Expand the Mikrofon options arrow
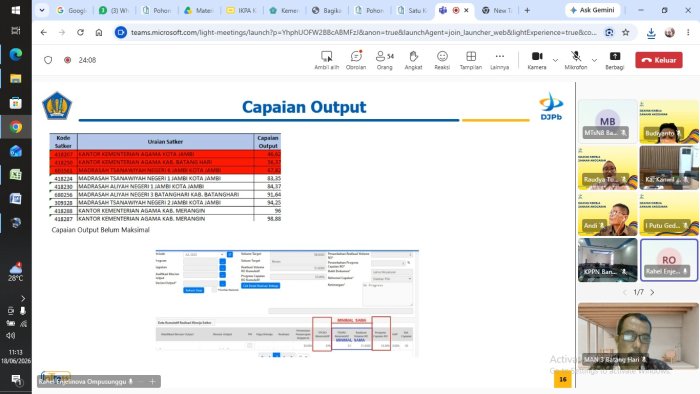Screen dimensions: 700x394 (x=594, y=60)
